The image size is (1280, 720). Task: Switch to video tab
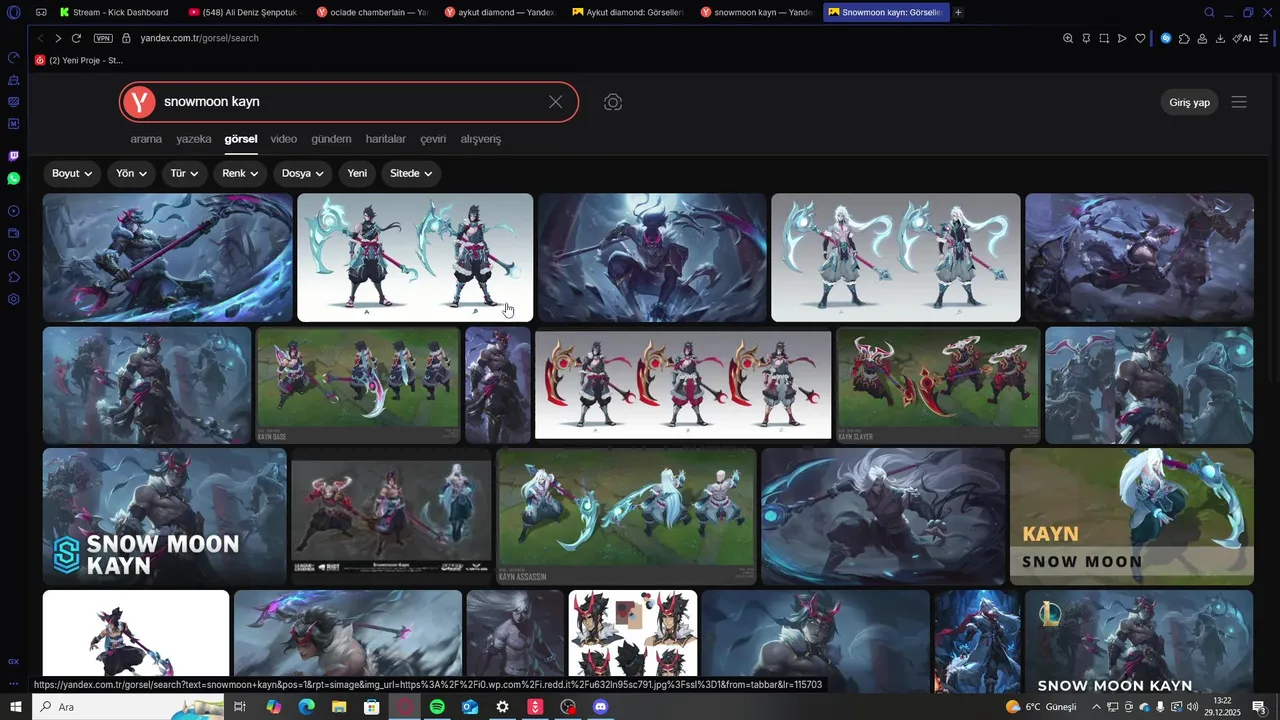pyautogui.click(x=284, y=139)
